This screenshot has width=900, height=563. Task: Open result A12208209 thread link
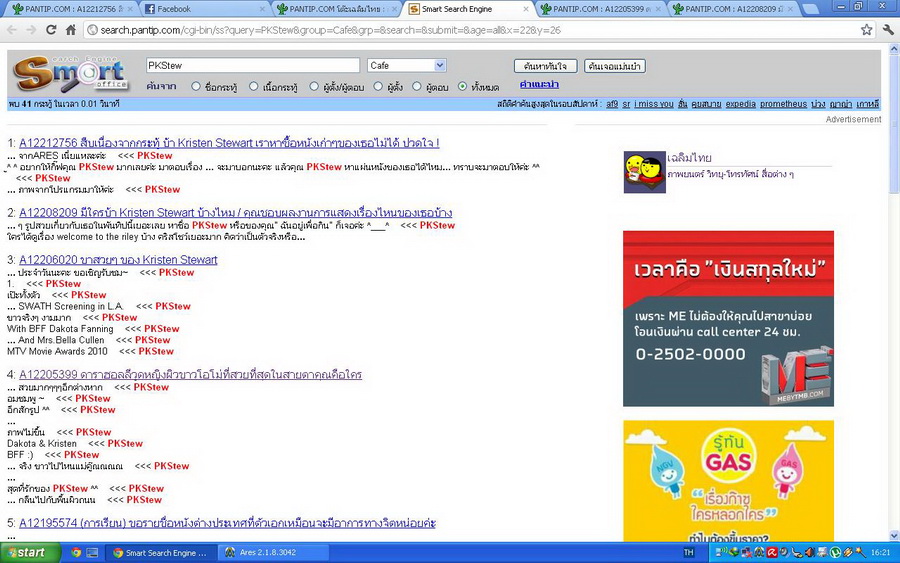[x=235, y=213]
